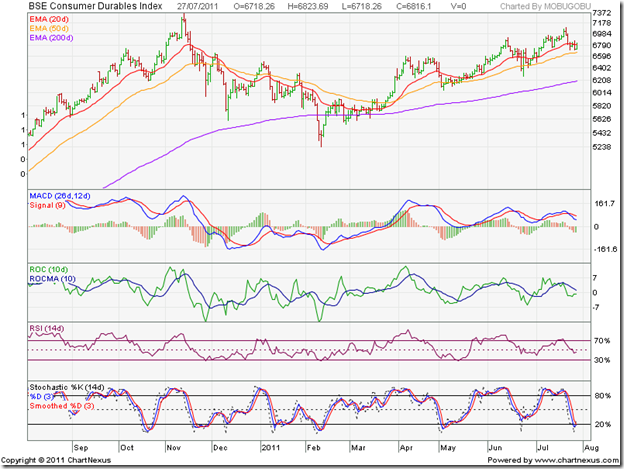Click the 6208 price axis value
The width and height of the screenshot is (624, 469).
[x=602, y=80]
